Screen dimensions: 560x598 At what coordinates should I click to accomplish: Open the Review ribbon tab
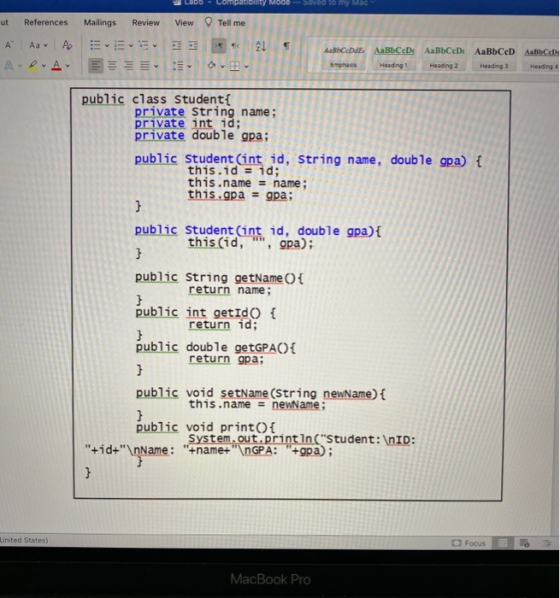coord(146,23)
